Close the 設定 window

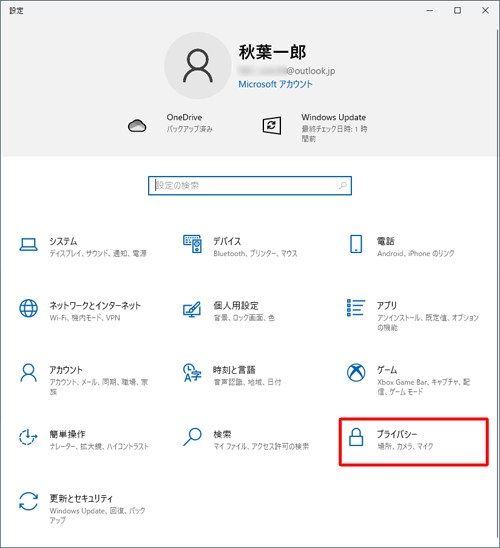point(485,10)
